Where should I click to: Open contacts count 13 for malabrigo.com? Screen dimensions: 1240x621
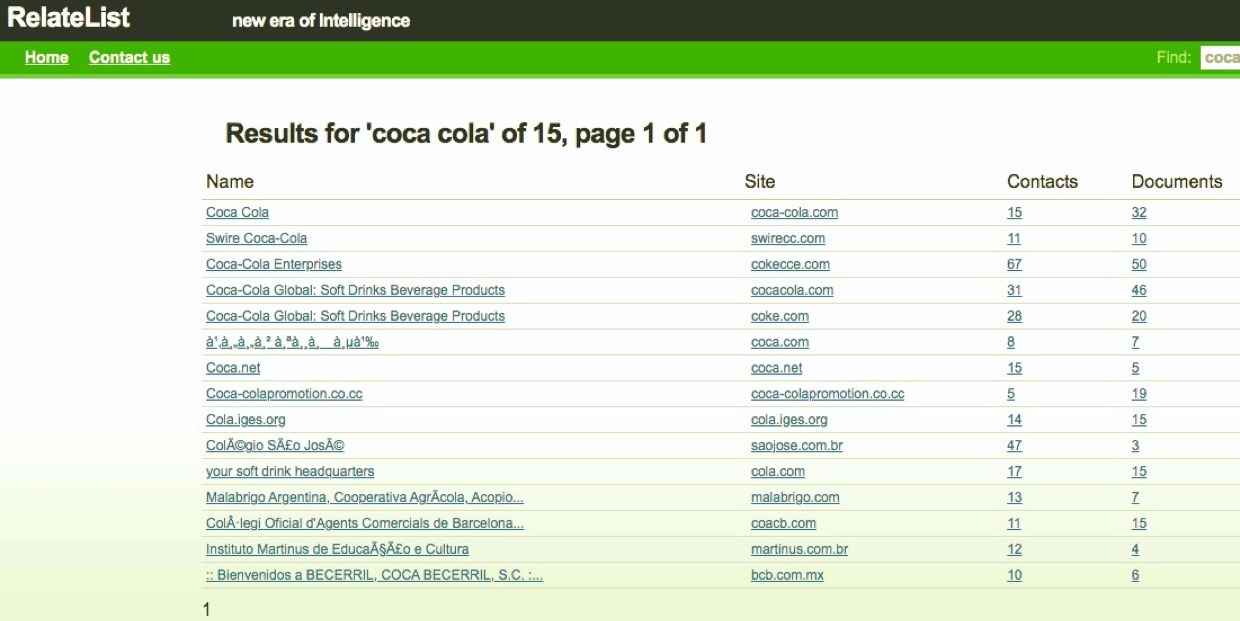1014,498
